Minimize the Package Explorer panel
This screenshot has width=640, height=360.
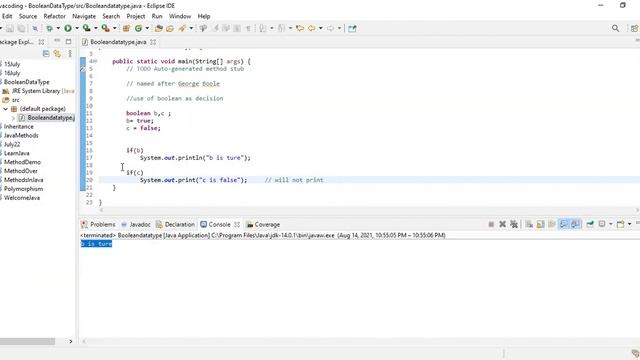57,41
